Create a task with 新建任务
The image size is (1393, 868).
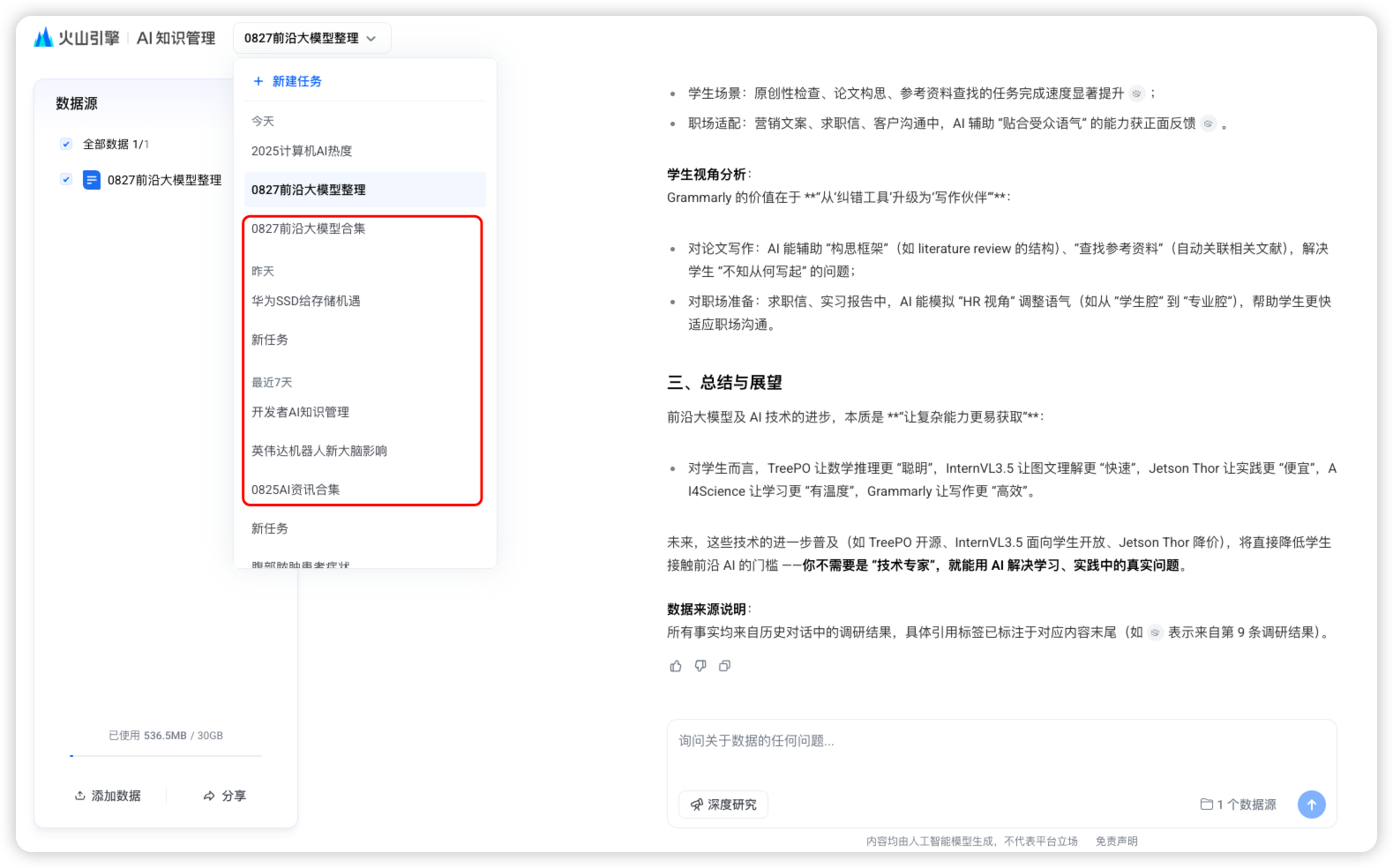pos(288,81)
